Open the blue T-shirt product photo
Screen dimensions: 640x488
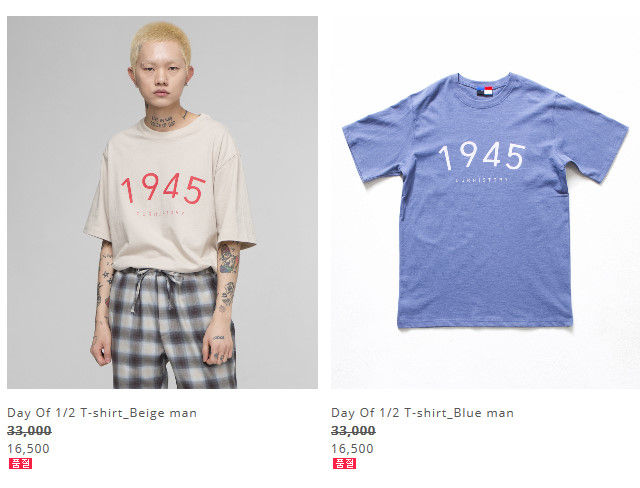[x=485, y=202]
